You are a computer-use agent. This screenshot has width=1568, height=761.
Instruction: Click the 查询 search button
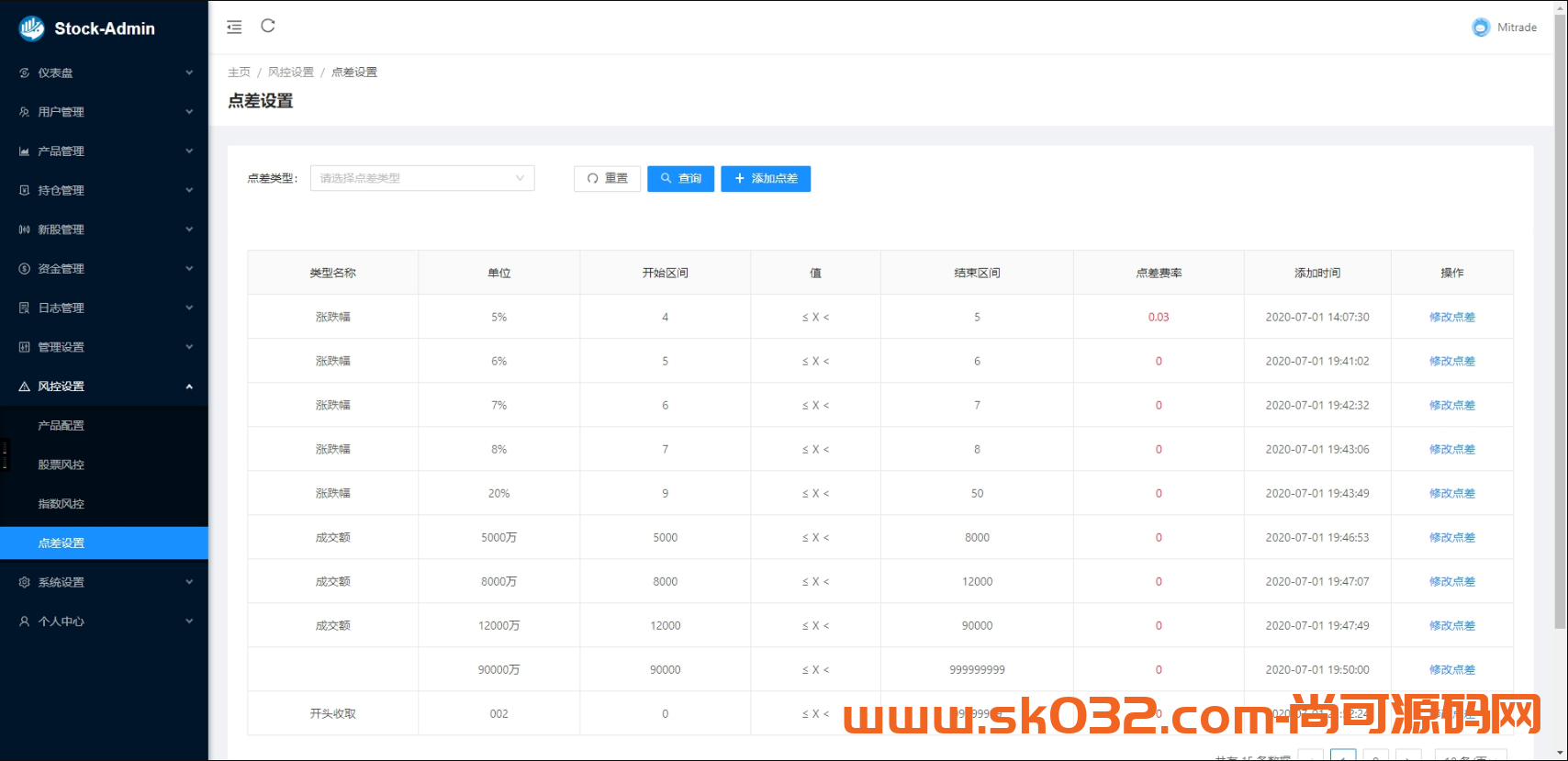(x=680, y=179)
